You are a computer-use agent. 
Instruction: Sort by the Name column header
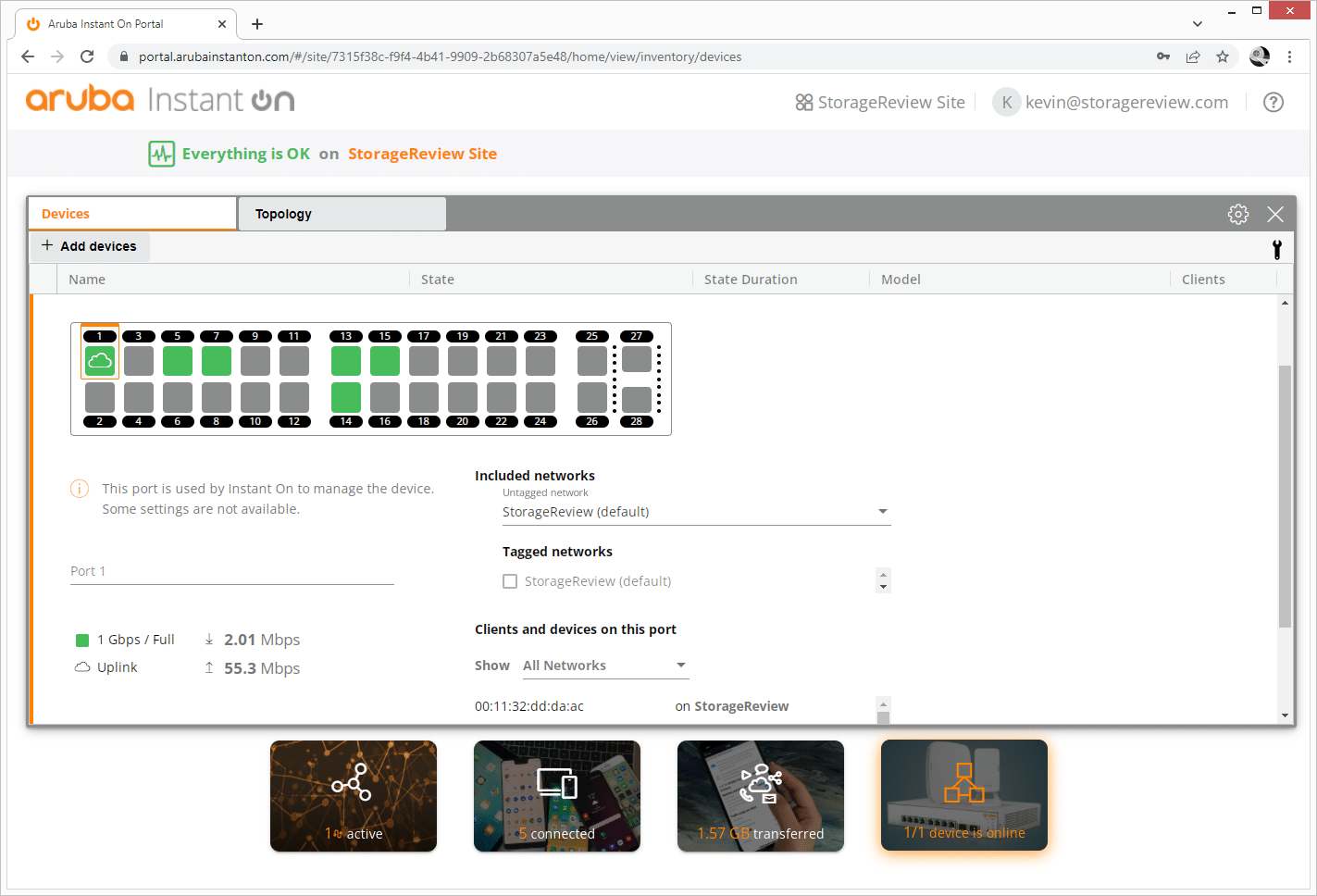tap(87, 280)
